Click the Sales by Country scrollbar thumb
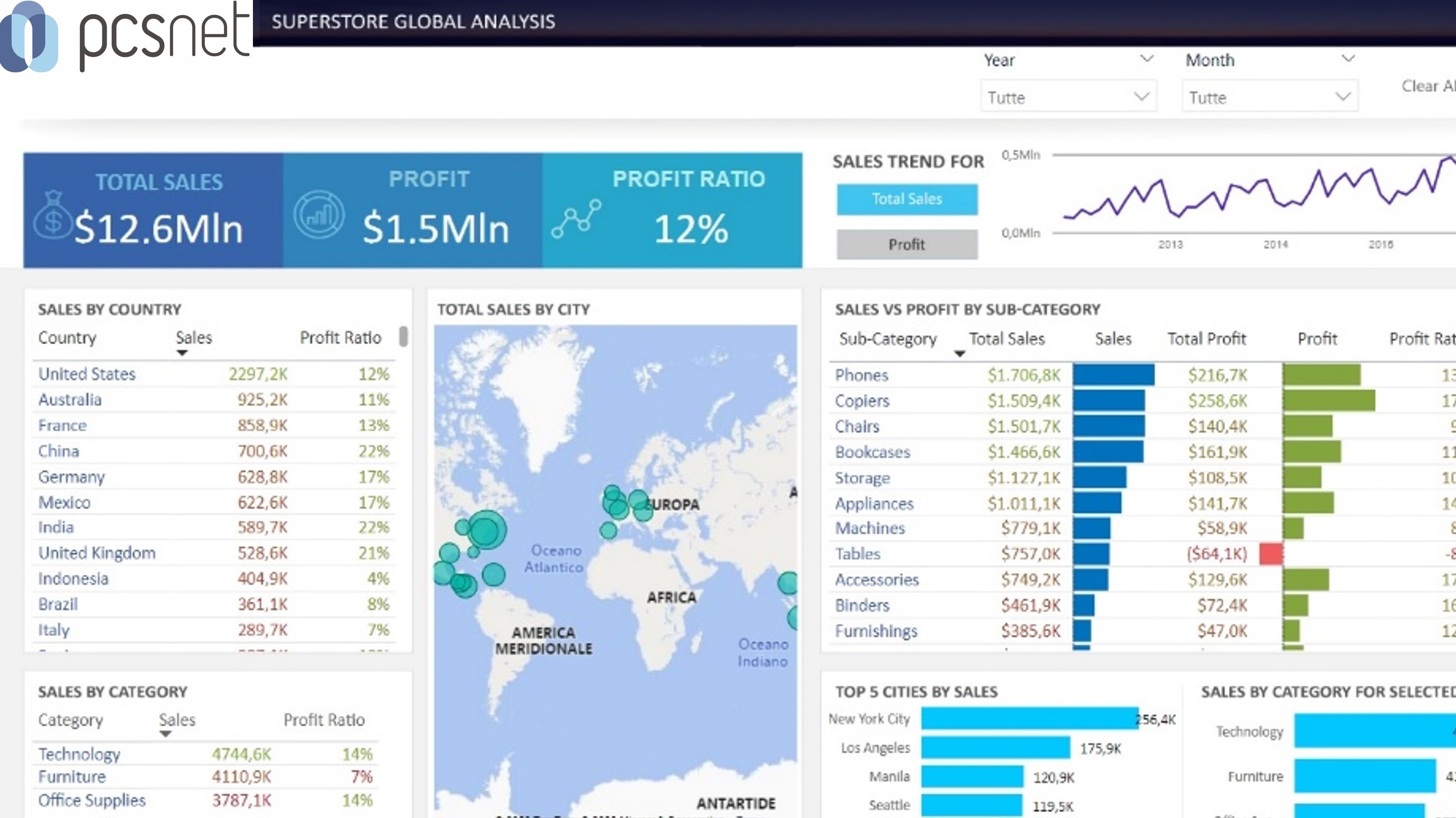The height and width of the screenshot is (818, 1456). pos(403,336)
